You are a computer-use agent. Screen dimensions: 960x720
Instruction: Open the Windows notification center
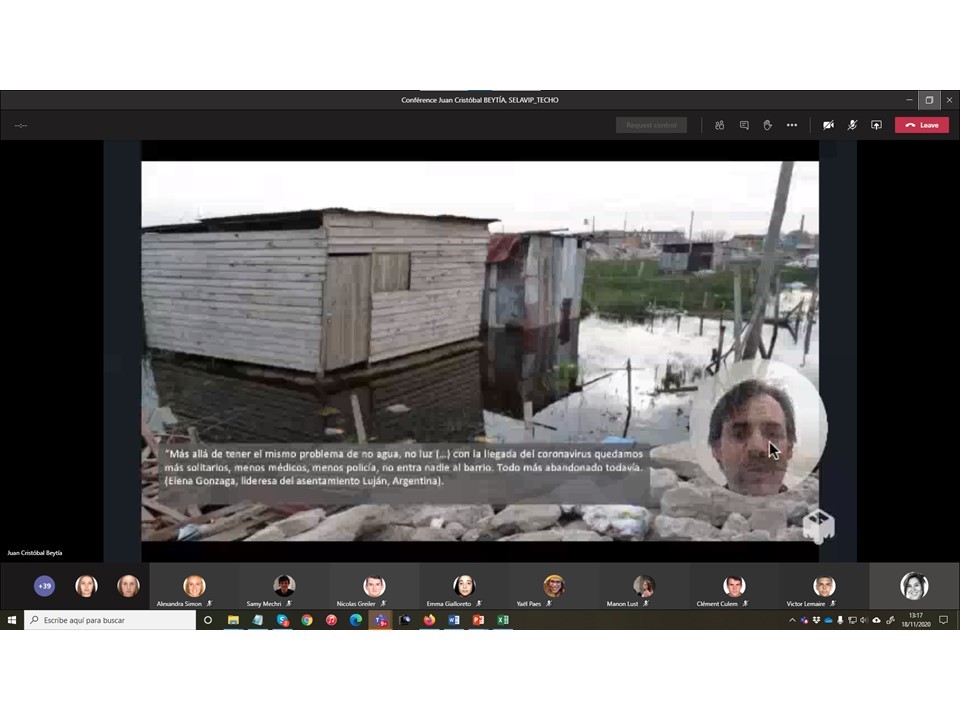click(943, 620)
